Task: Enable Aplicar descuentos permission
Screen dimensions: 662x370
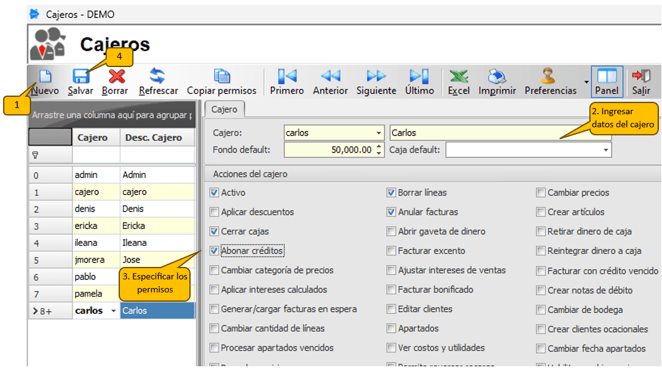Action: tap(214, 212)
